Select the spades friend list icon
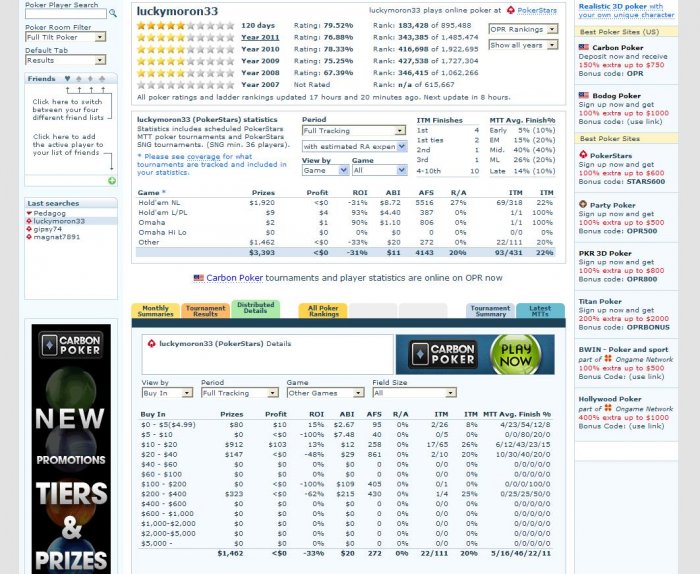 click(79, 79)
